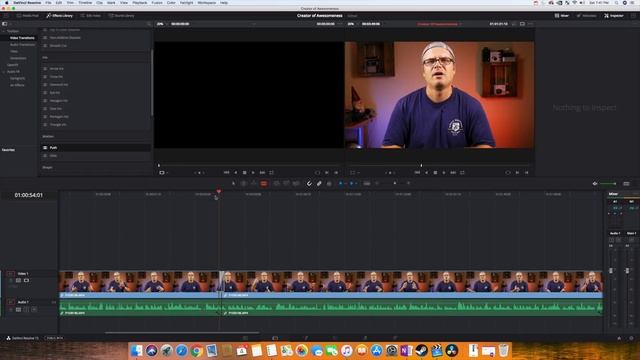Select Video Transitions in Toolbox
This screenshot has height=360, width=640.
point(22,38)
